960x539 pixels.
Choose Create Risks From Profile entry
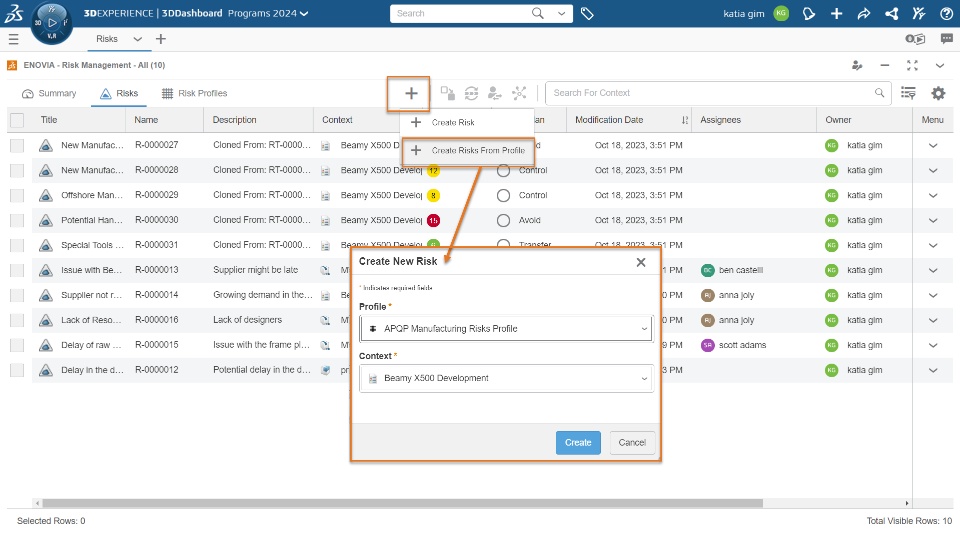(468, 150)
